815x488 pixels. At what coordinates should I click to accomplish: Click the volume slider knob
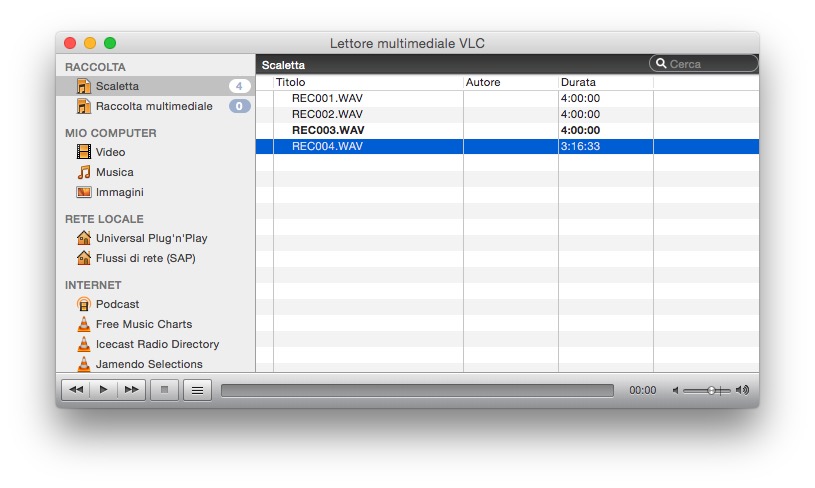coord(711,390)
